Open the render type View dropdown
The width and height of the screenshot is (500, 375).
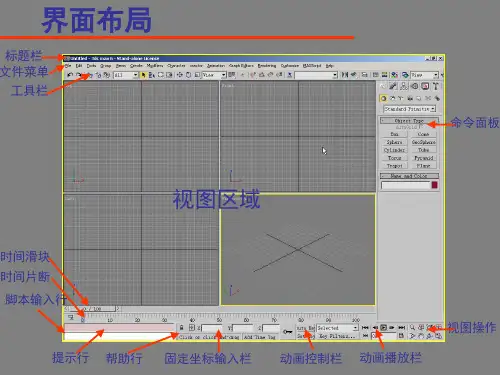[424, 75]
